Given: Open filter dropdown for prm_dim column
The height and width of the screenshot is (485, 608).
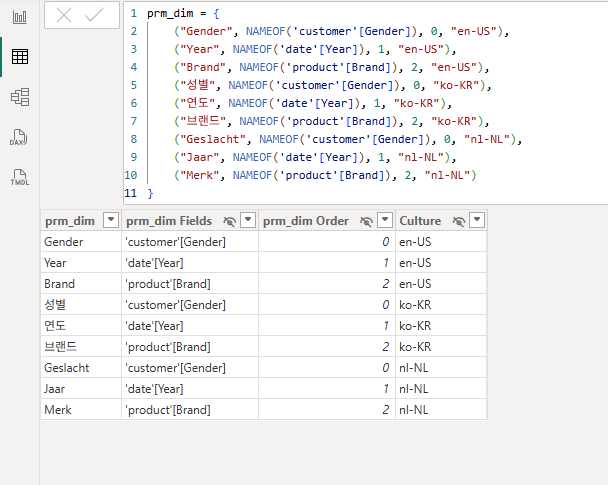Looking at the screenshot, I should click(111, 220).
